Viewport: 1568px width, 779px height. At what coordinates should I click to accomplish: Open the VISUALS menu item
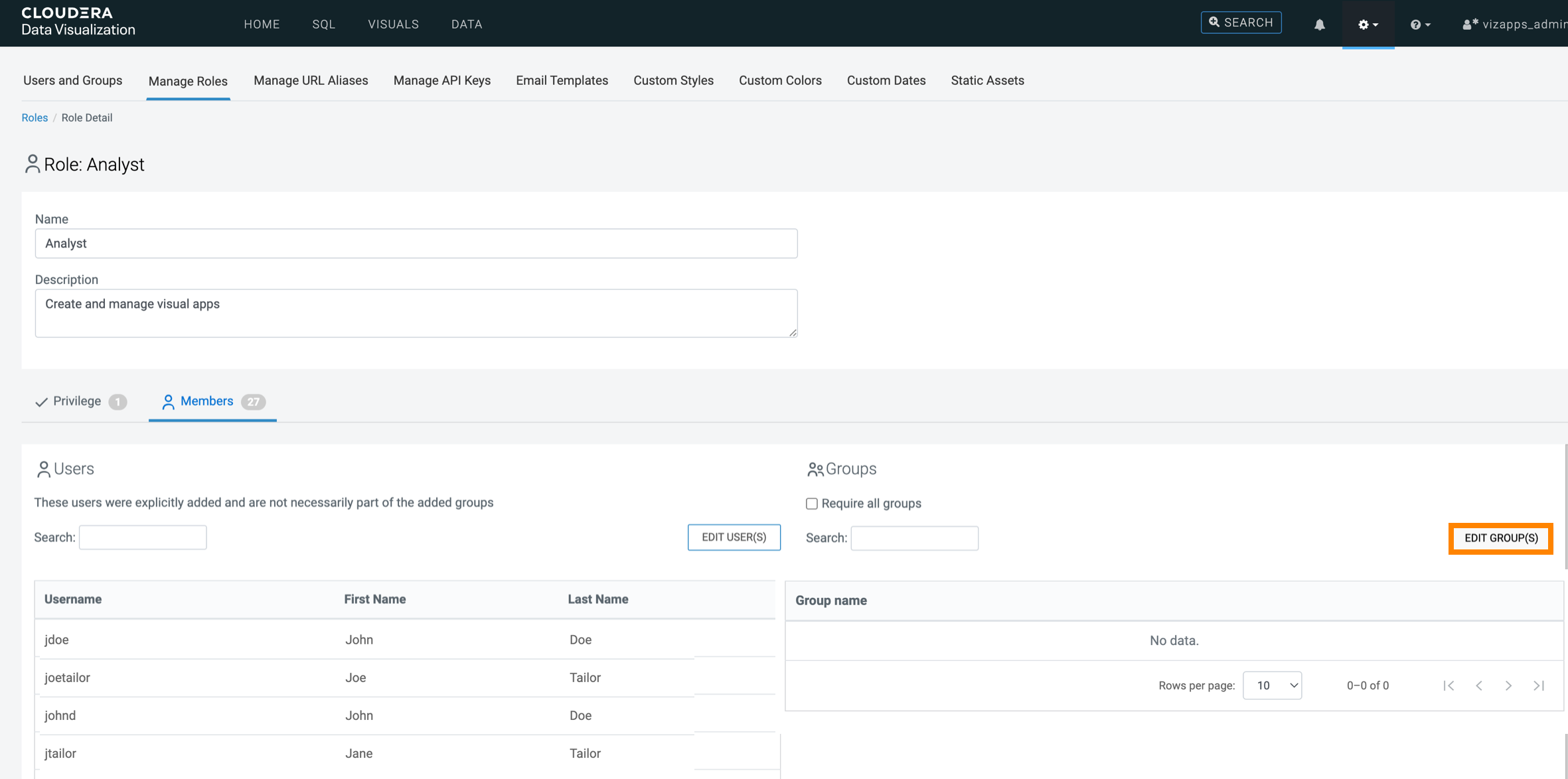coord(393,24)
